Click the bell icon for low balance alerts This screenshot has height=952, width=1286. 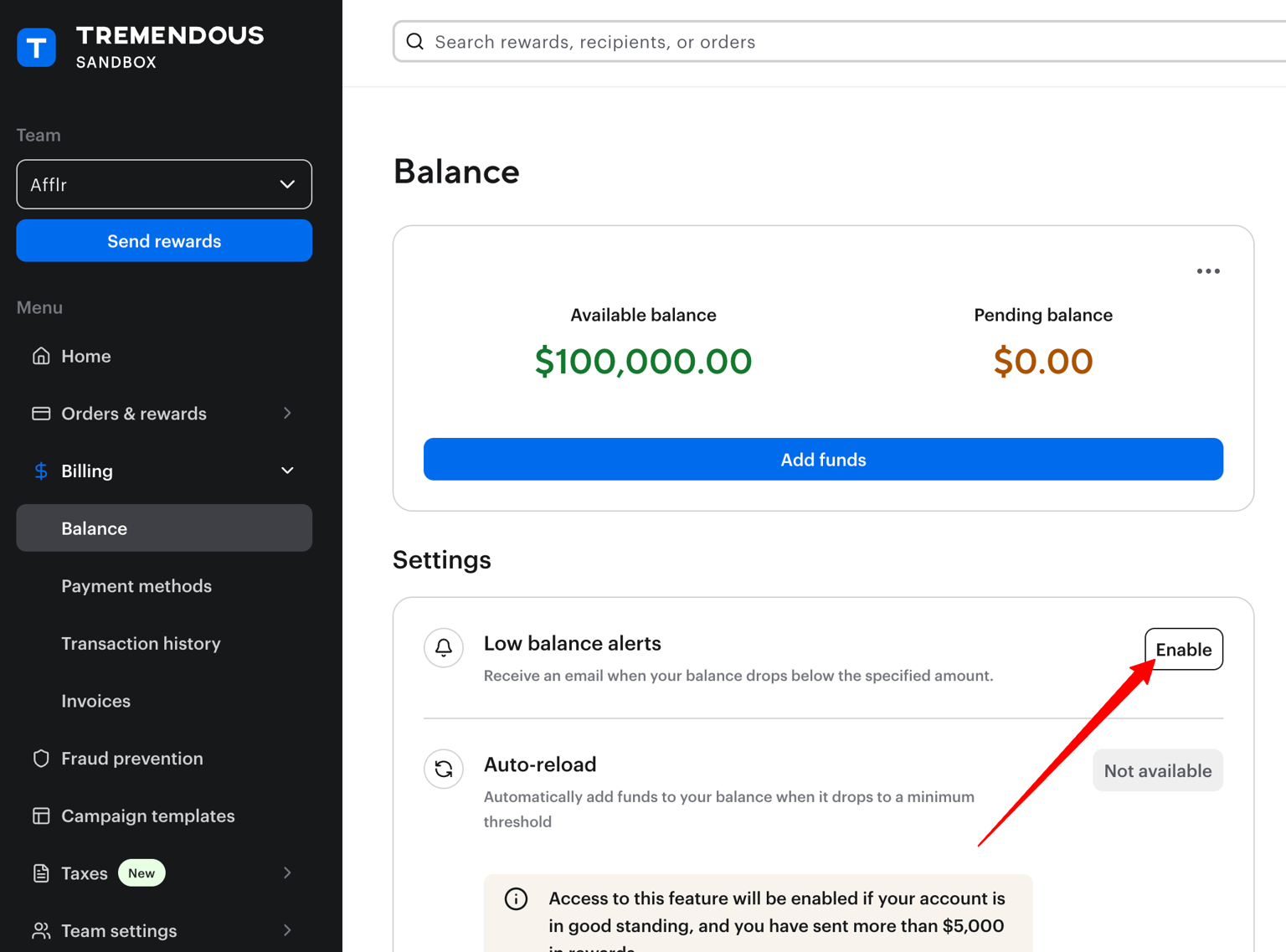(444, 648)
